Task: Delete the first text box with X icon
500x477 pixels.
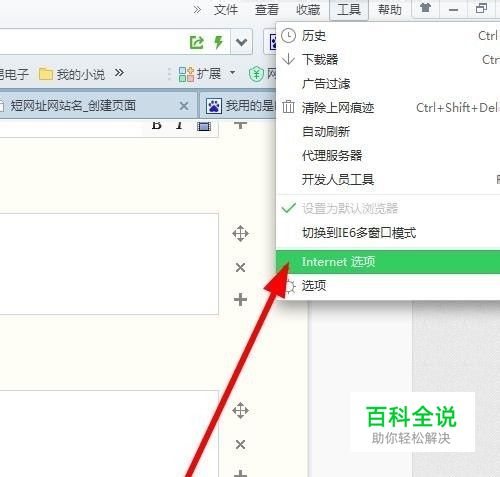Action: (x=240, y=267)
